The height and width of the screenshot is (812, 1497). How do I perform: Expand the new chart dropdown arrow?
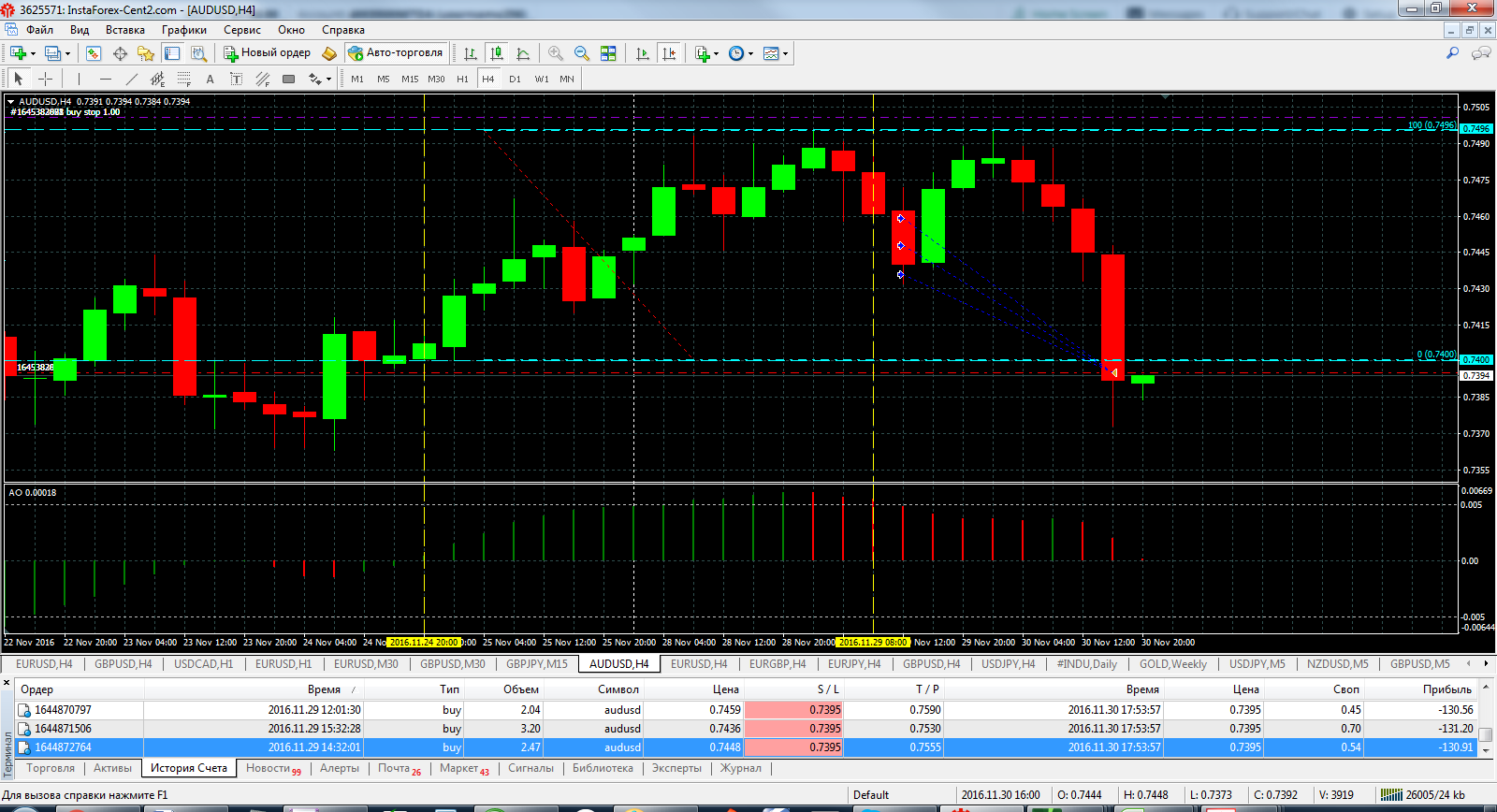pos(33,53)
